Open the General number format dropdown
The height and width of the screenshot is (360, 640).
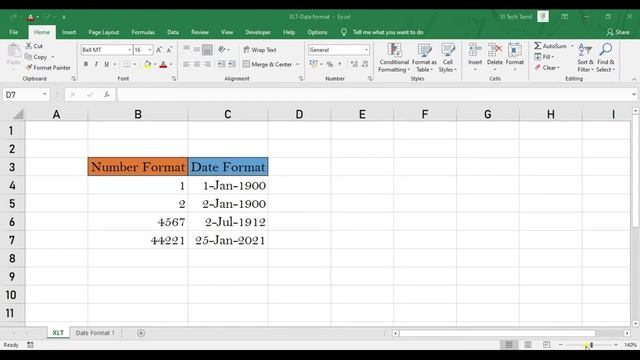(366, 50)
